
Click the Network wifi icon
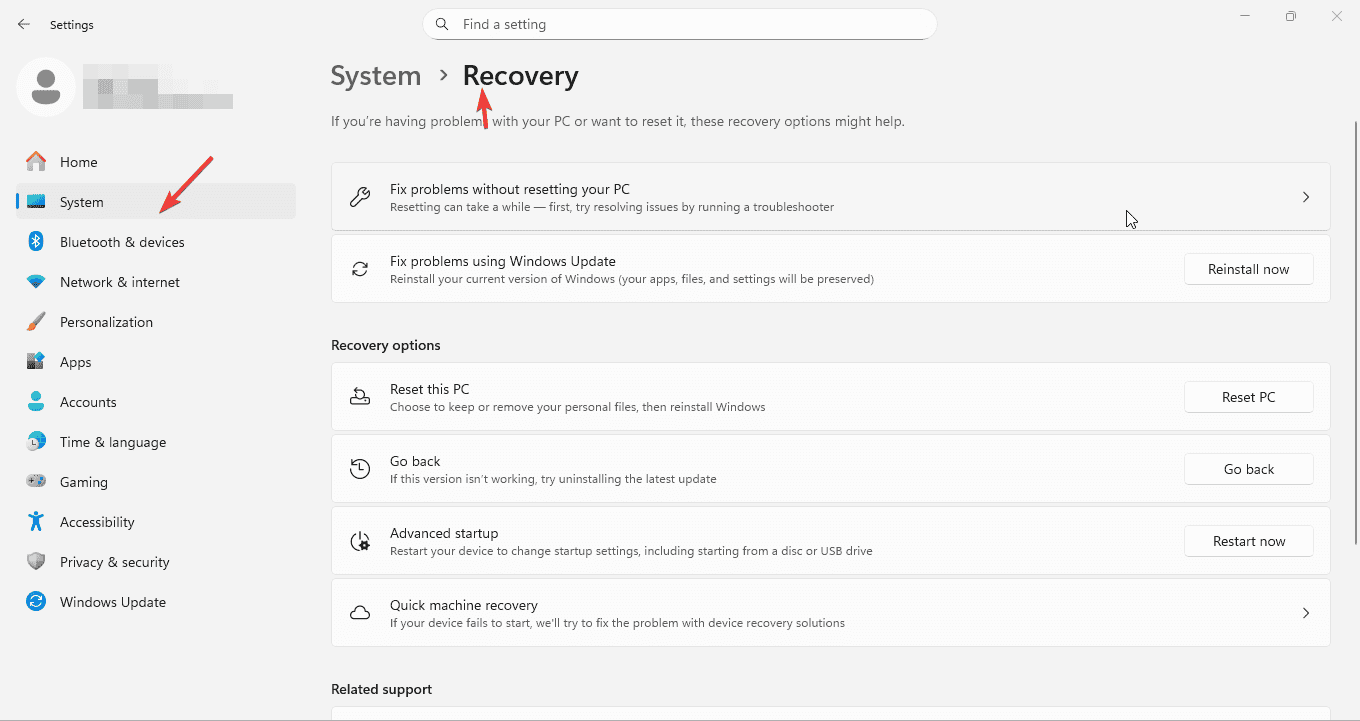36,282
